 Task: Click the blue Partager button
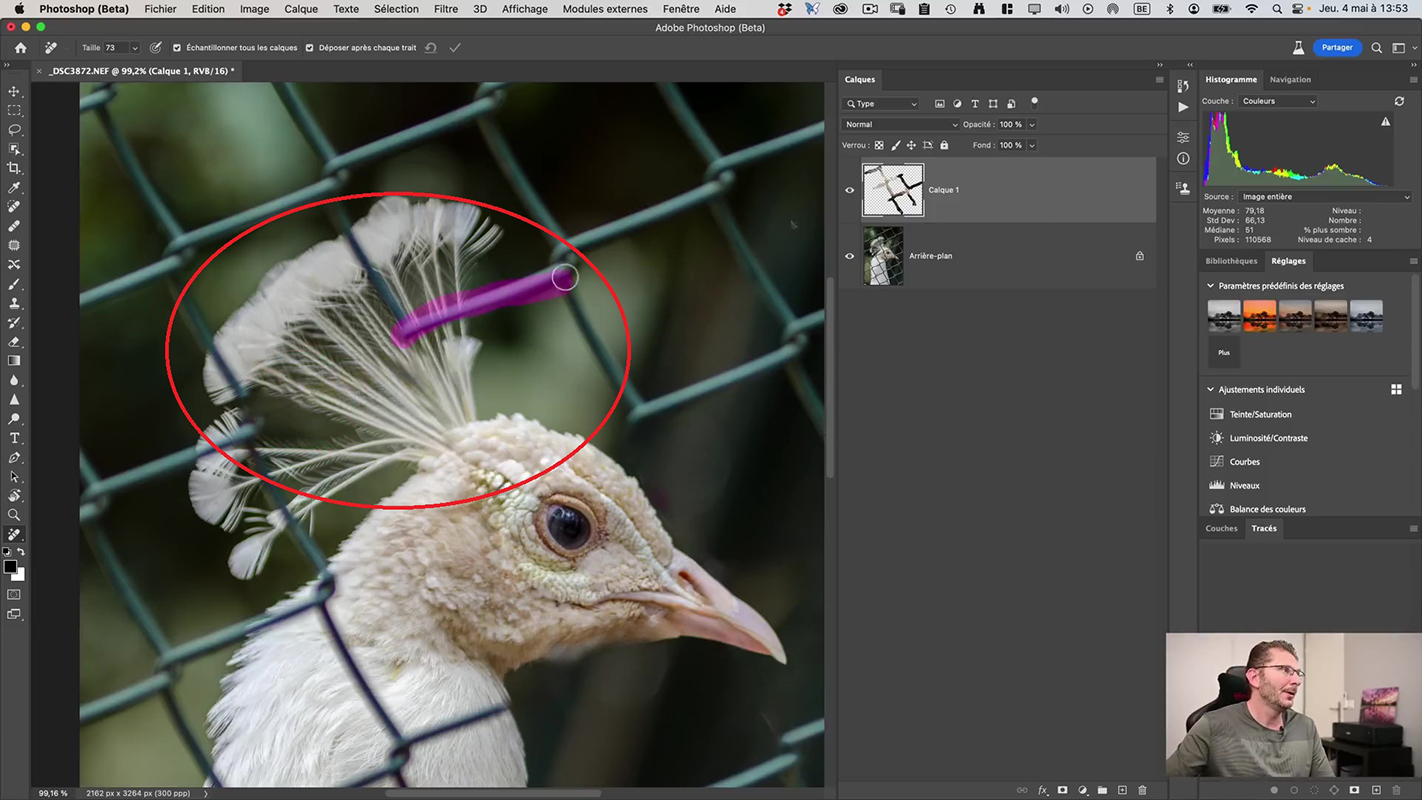(x=1337, y=48)
